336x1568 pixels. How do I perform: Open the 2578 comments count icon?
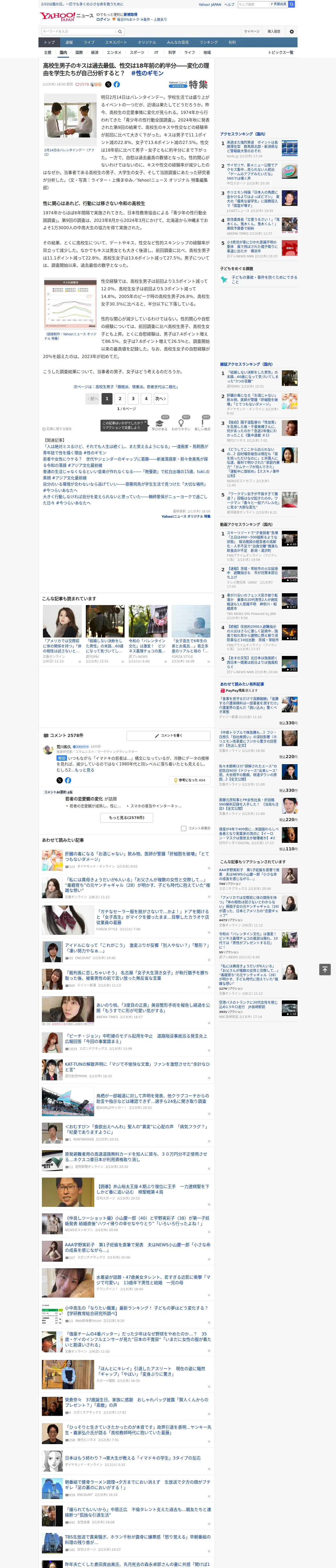click(82, 85)
